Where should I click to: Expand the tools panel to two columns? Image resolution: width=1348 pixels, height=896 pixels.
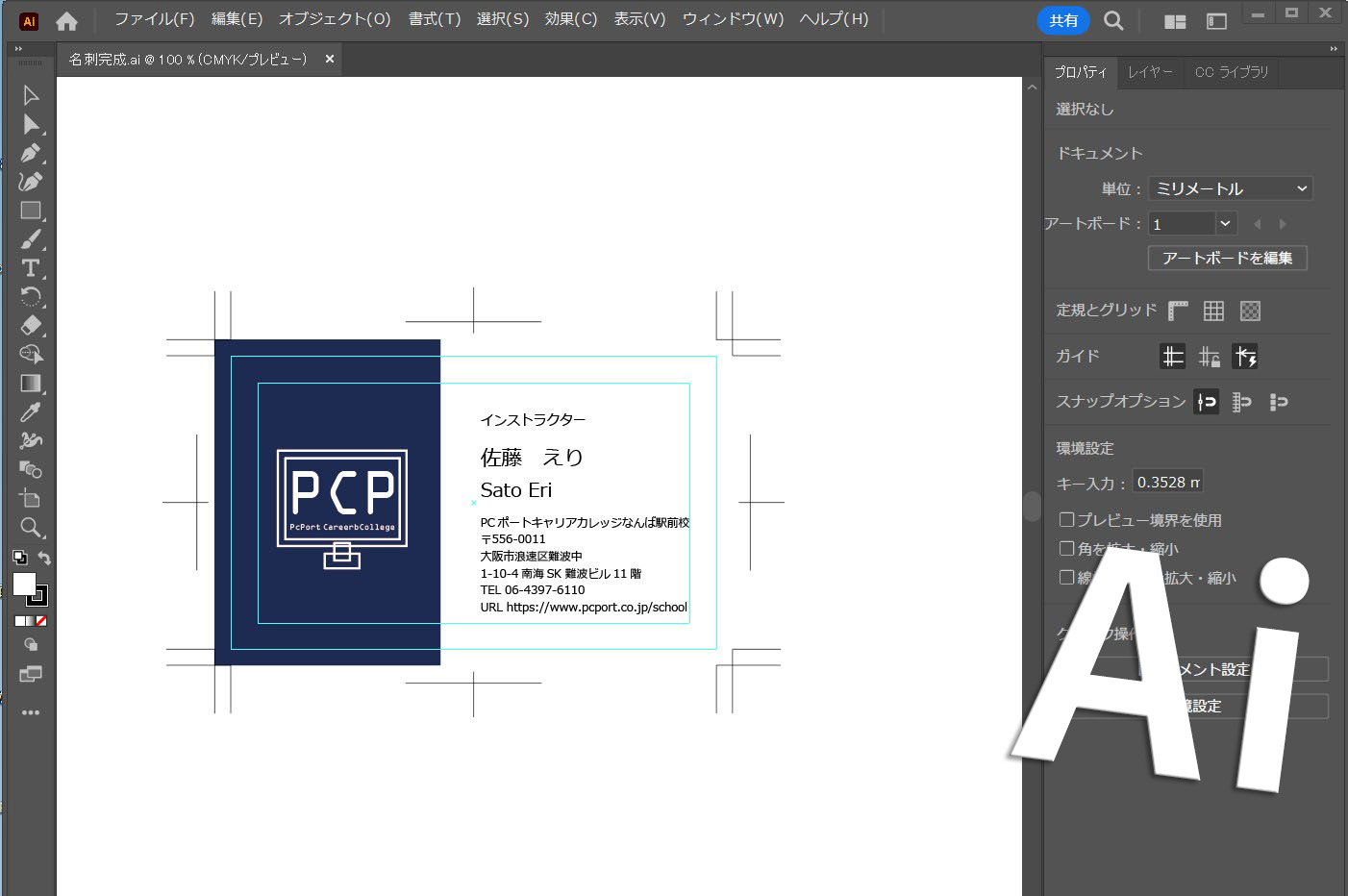pyautogui.click(x=18, y=48)
